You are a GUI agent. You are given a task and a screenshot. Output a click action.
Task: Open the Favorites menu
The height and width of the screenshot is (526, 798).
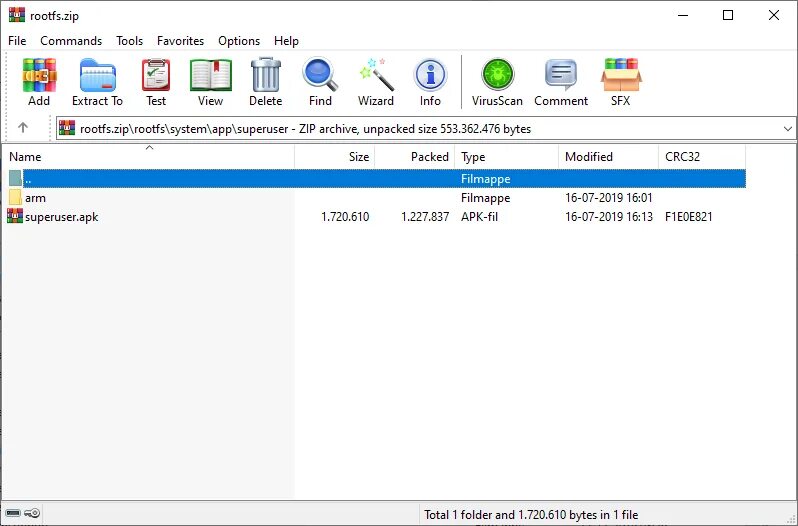(x=180, y=41)
